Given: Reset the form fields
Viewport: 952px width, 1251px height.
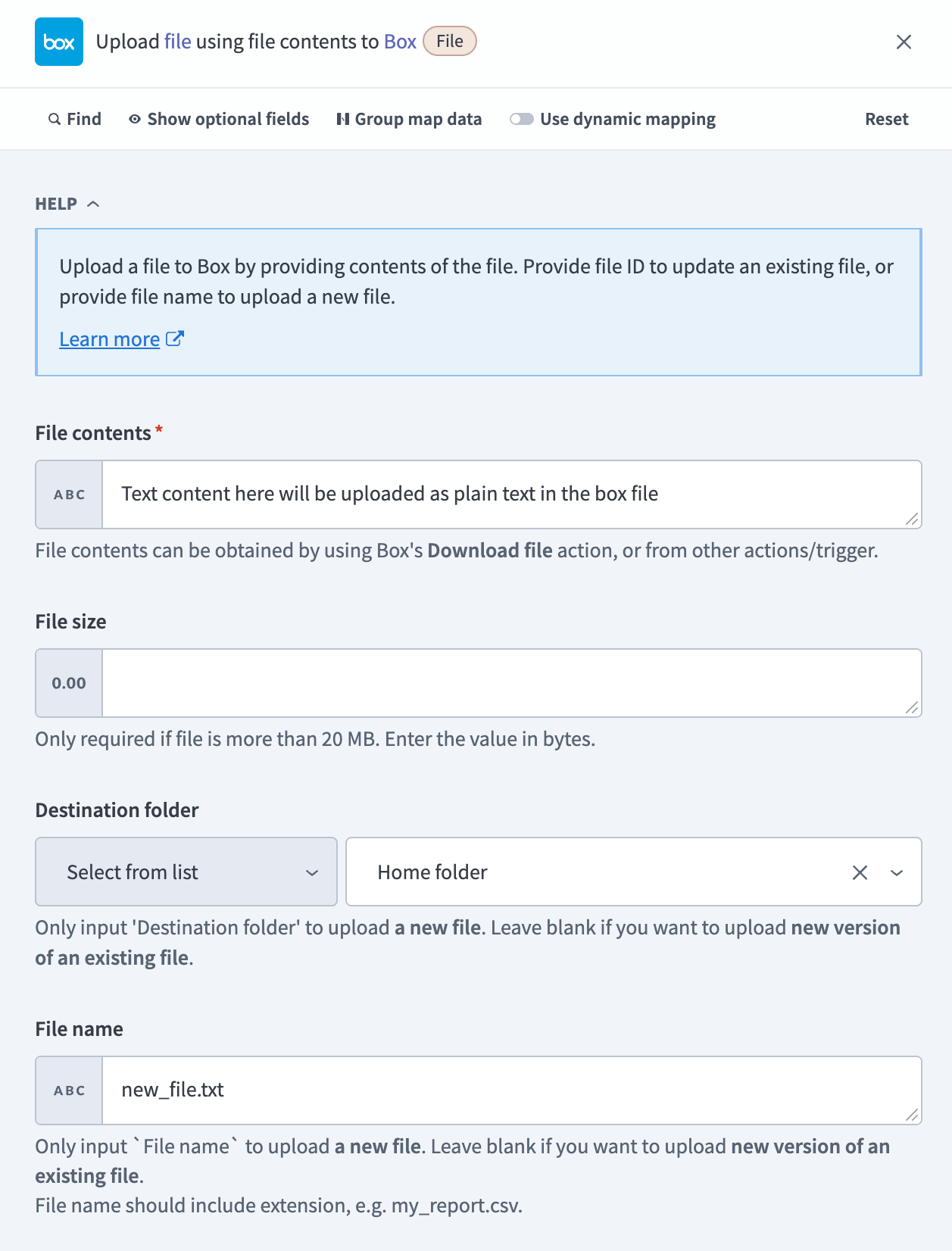Looking at the screenshot, I should click(x=886, y=119).
